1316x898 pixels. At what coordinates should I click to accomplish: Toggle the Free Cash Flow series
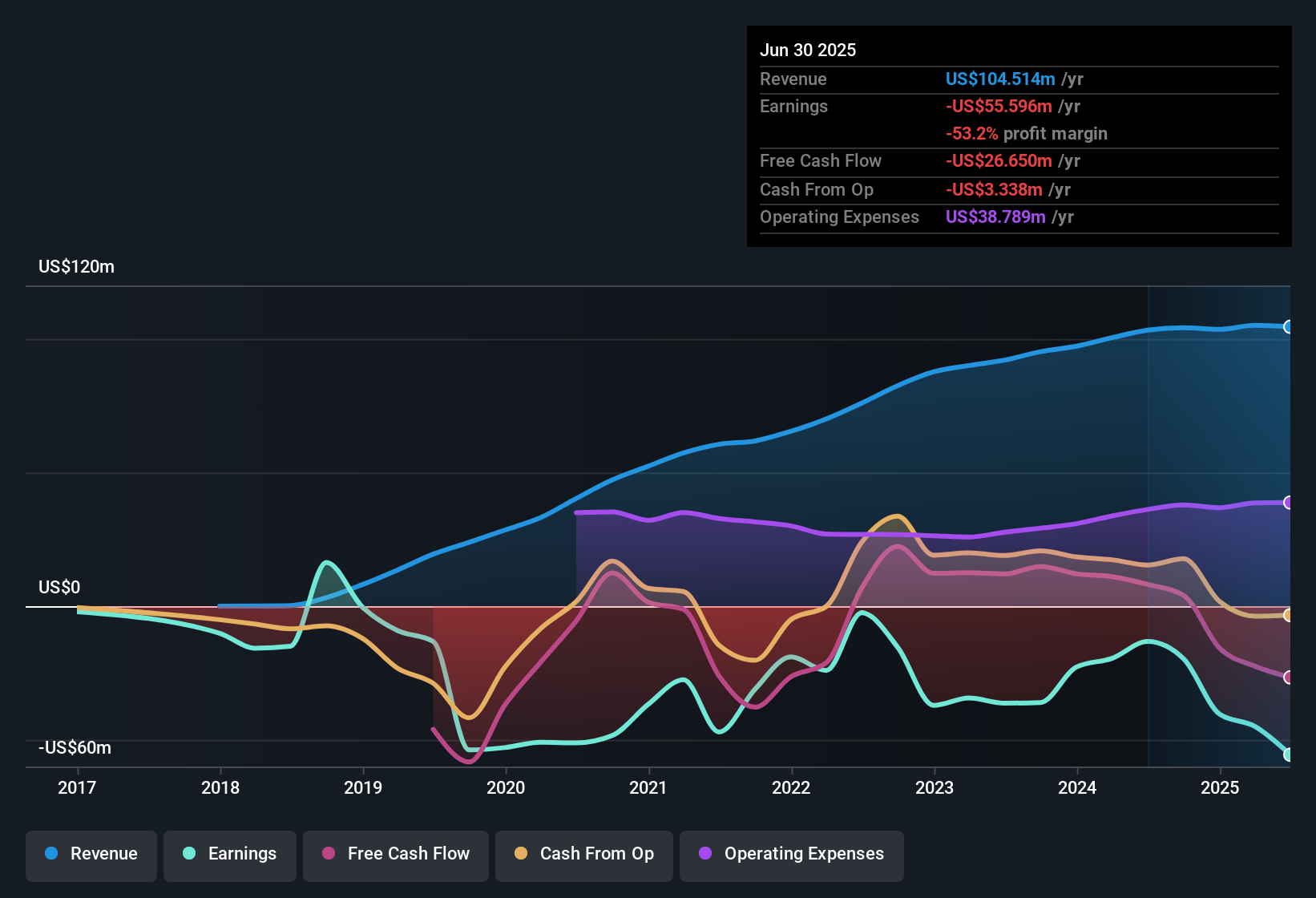click(395, 854)
